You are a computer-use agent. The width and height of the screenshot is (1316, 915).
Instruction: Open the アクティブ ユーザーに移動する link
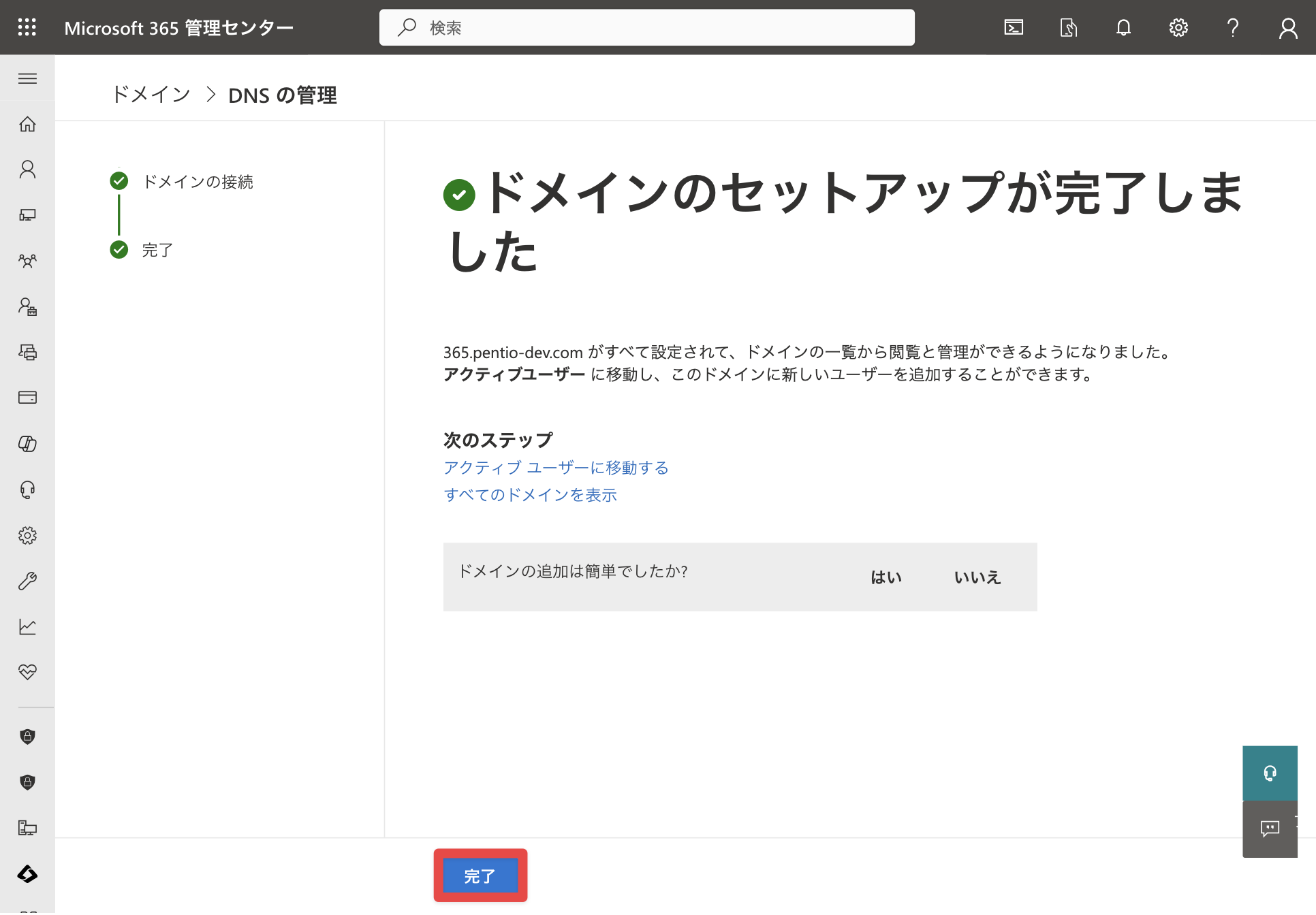point(556,468)
